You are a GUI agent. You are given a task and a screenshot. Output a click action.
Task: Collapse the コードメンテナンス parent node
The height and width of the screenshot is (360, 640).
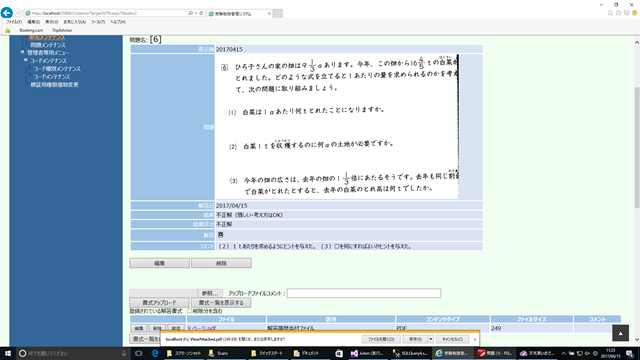(26, 60)
